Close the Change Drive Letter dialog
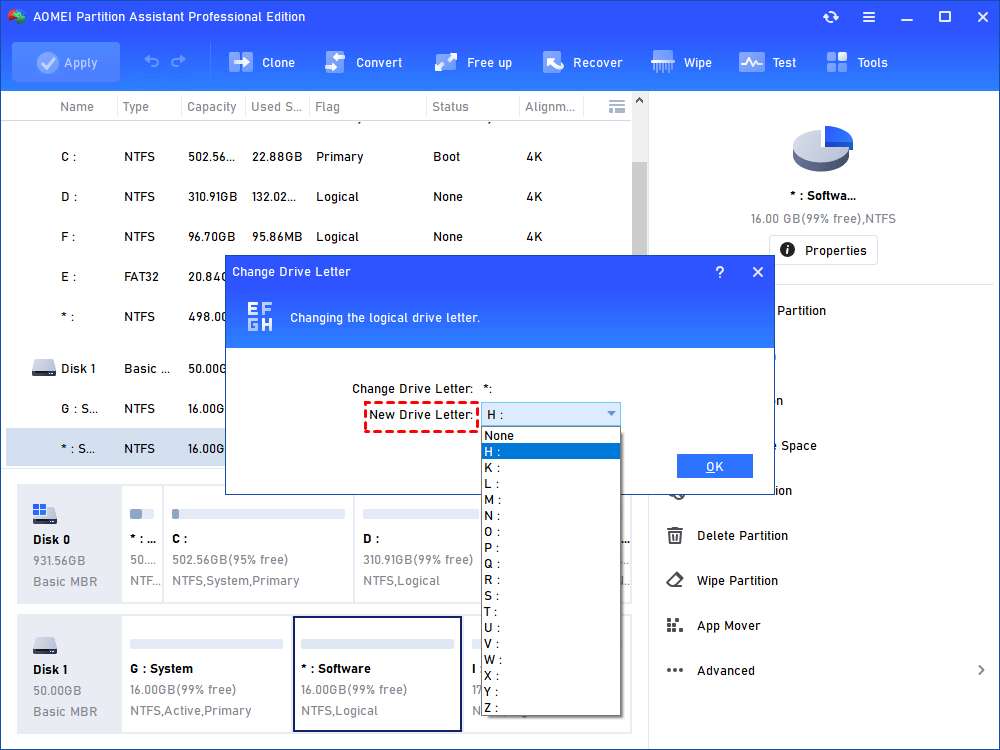 point(758,272)
